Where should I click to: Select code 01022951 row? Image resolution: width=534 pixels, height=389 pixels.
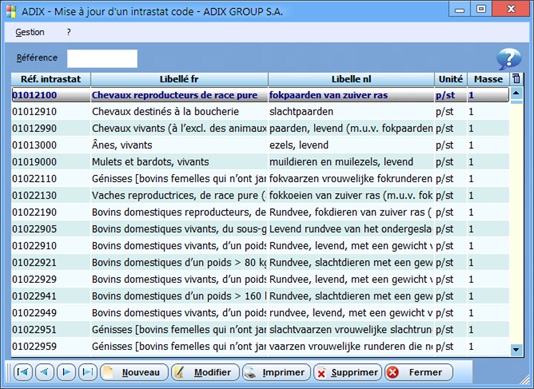pyautogui.click(x=260, y=330)
